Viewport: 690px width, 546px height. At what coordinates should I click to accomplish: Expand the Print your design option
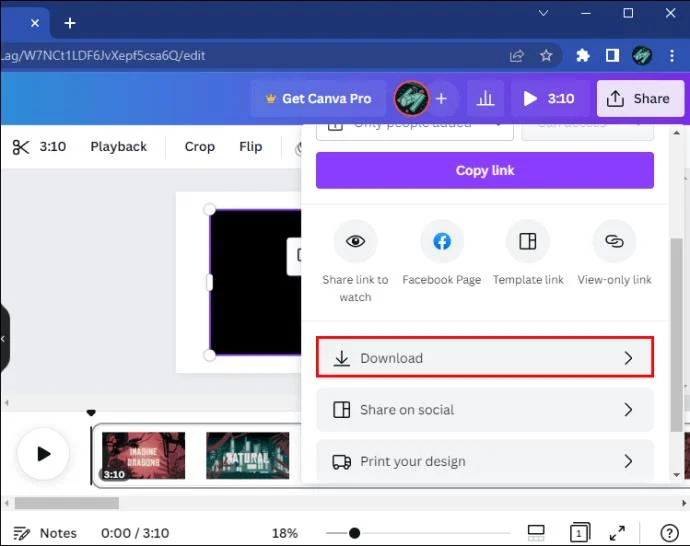(485, 461)
